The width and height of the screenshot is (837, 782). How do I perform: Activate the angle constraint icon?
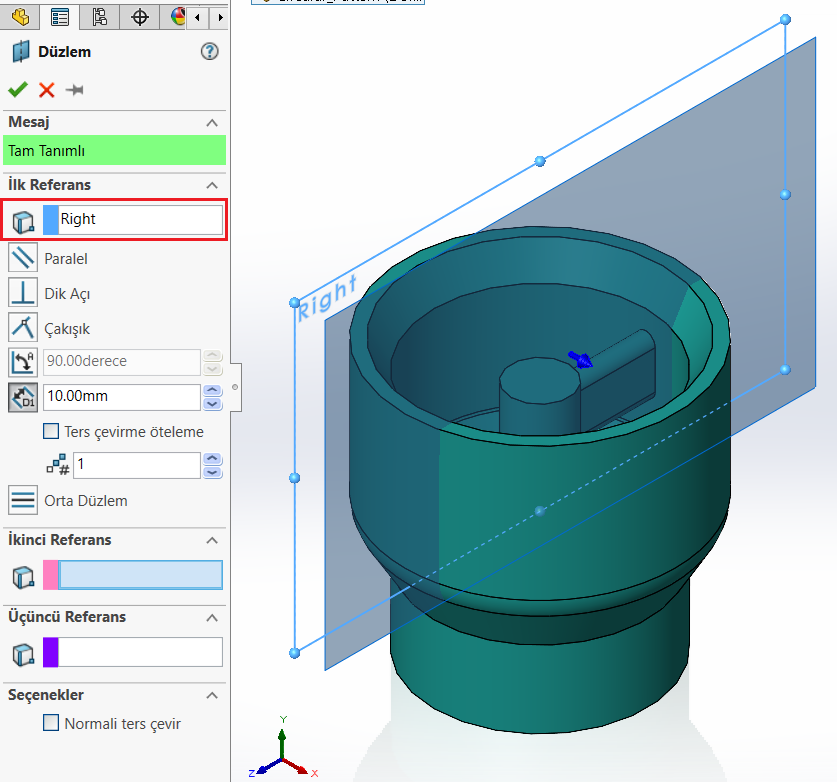pyautogui.click(x=22, y=362)
